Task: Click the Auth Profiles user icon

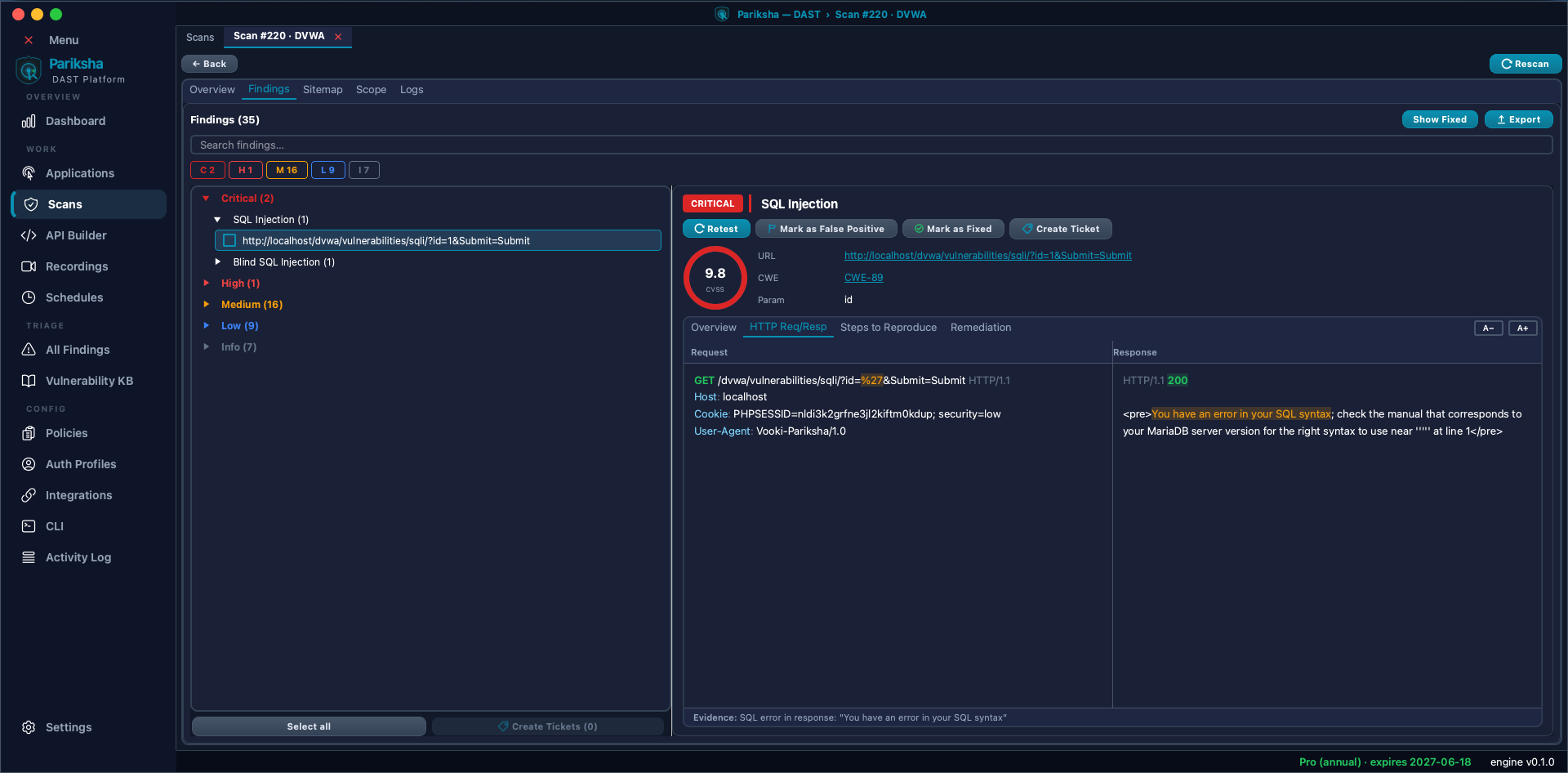Action: pos(29,464)
